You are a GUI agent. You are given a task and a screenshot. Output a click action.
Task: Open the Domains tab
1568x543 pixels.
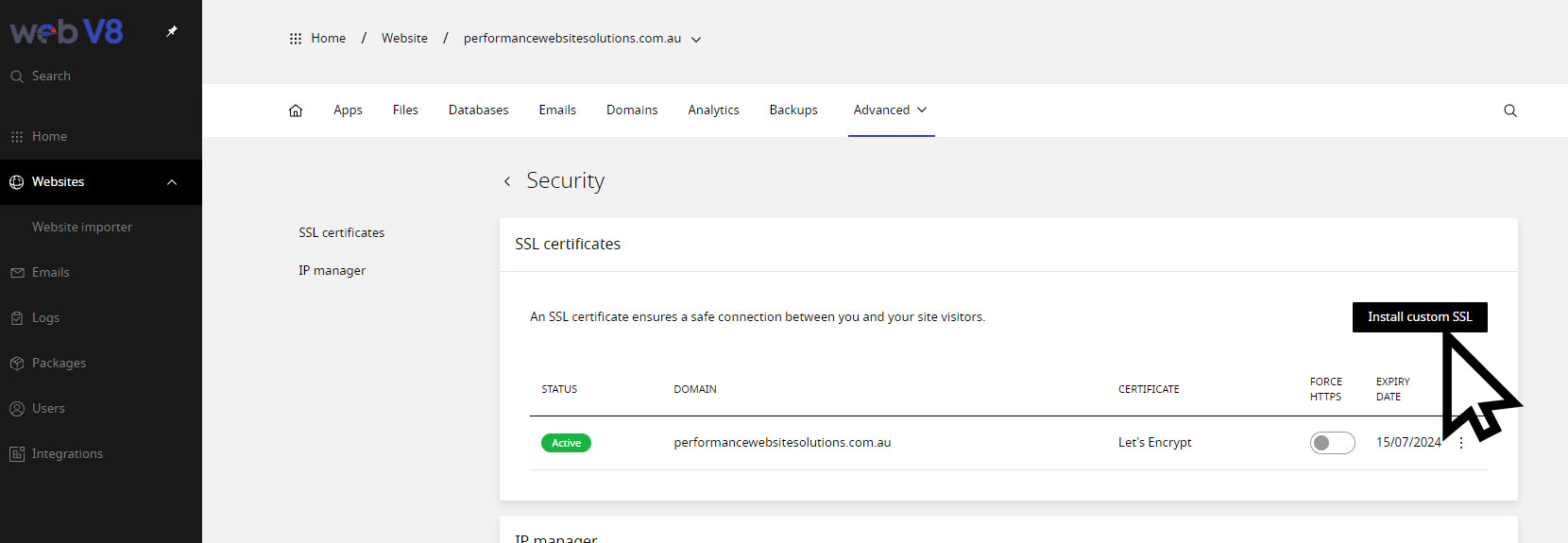(x=632, y=110)
